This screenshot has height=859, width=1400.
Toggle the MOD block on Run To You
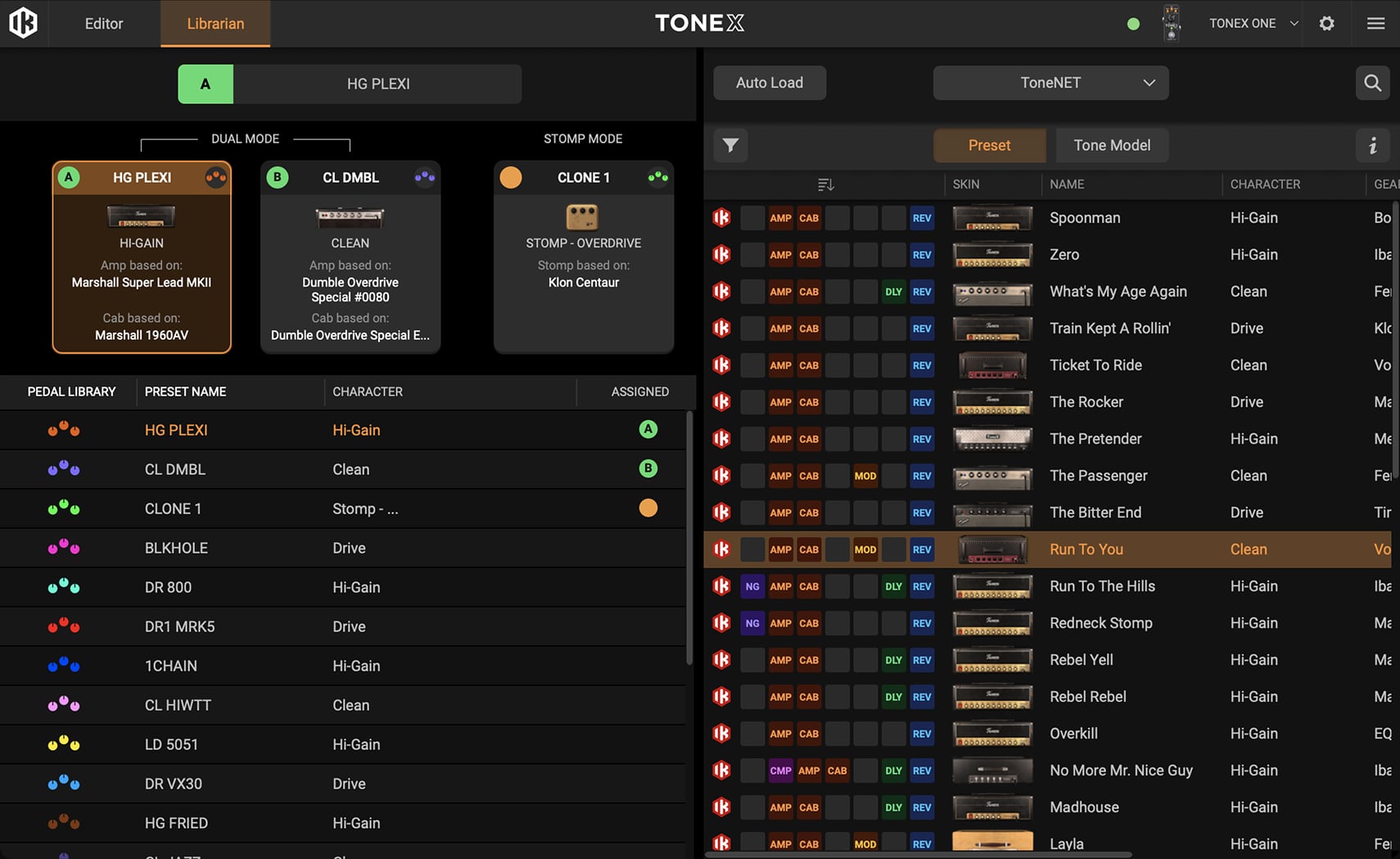pyautogui.click(x=865, y=549)
